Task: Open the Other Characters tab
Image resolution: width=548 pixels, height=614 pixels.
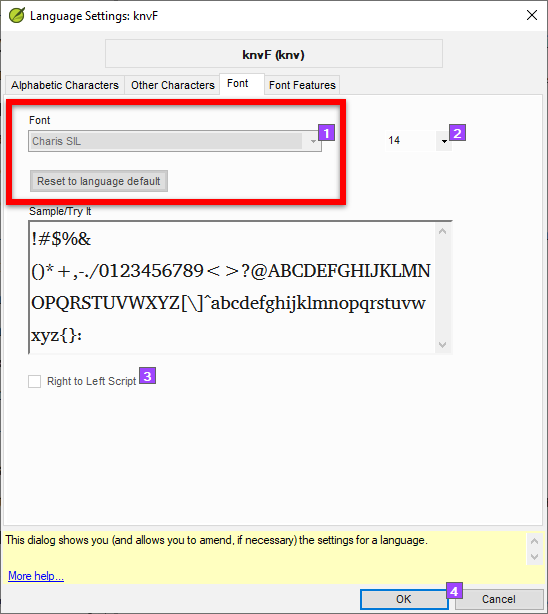Action: [172, 85]
